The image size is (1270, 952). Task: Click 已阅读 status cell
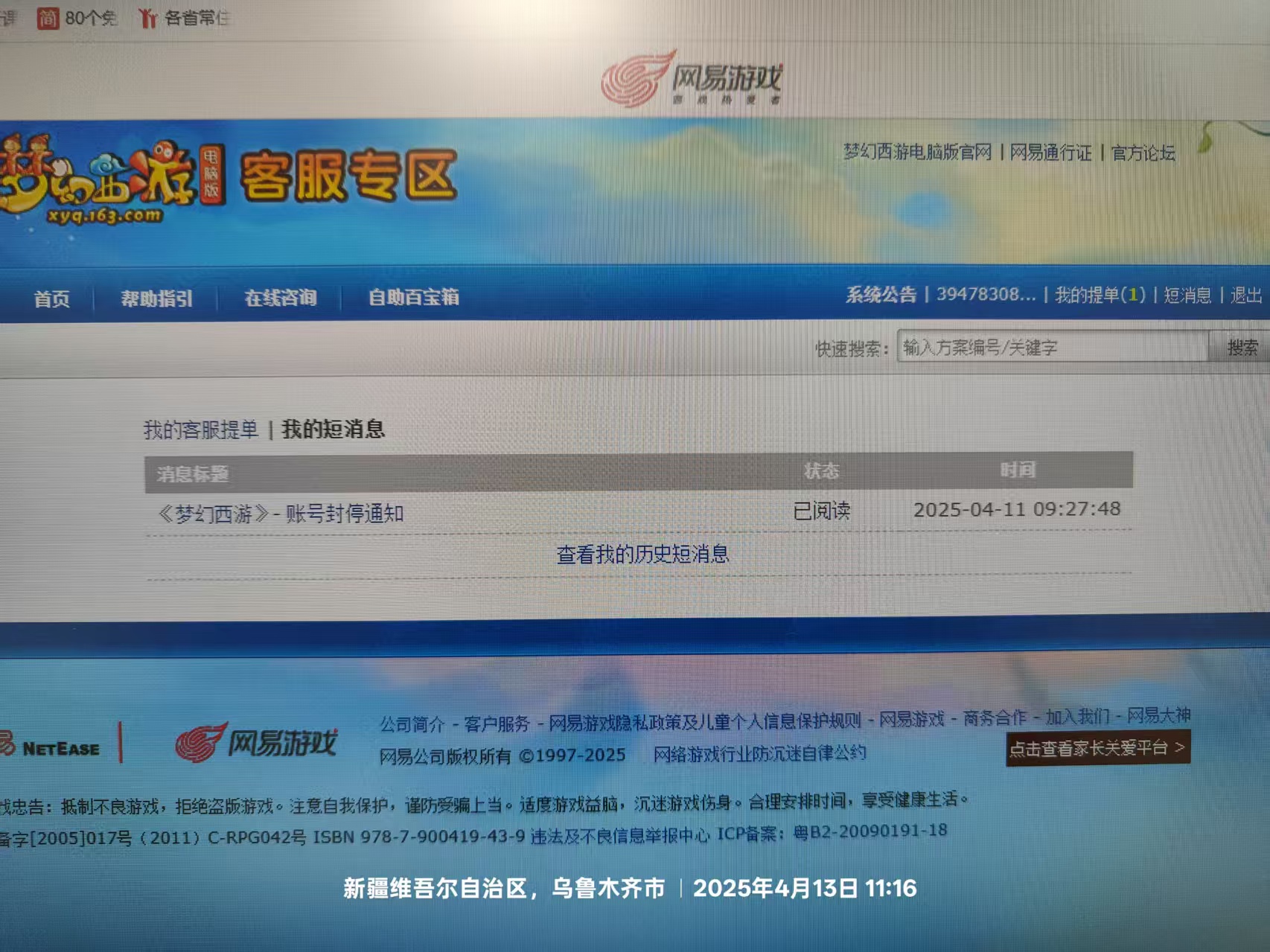click(821, 511)
